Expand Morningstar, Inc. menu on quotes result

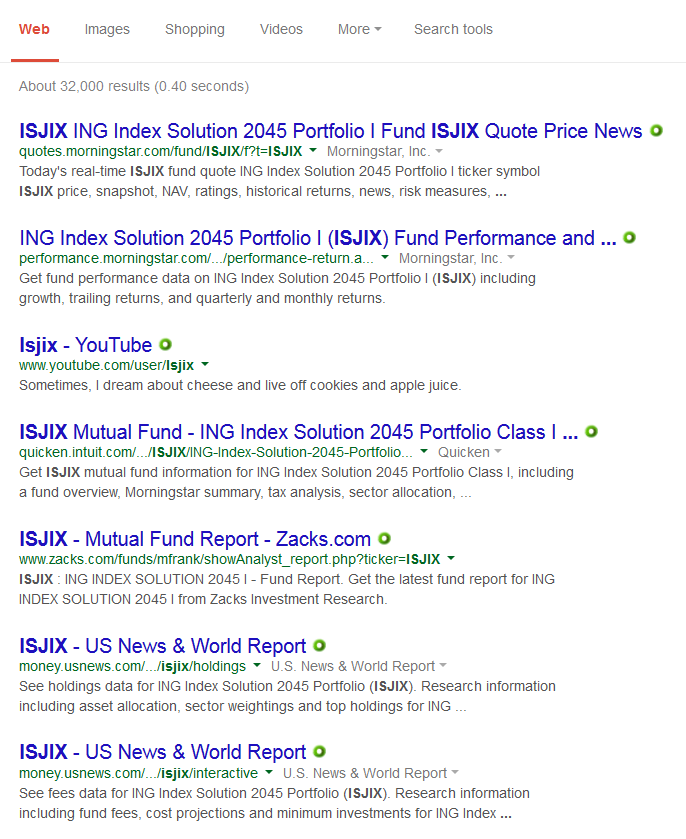pyautogui.click(x=439, y=151)
